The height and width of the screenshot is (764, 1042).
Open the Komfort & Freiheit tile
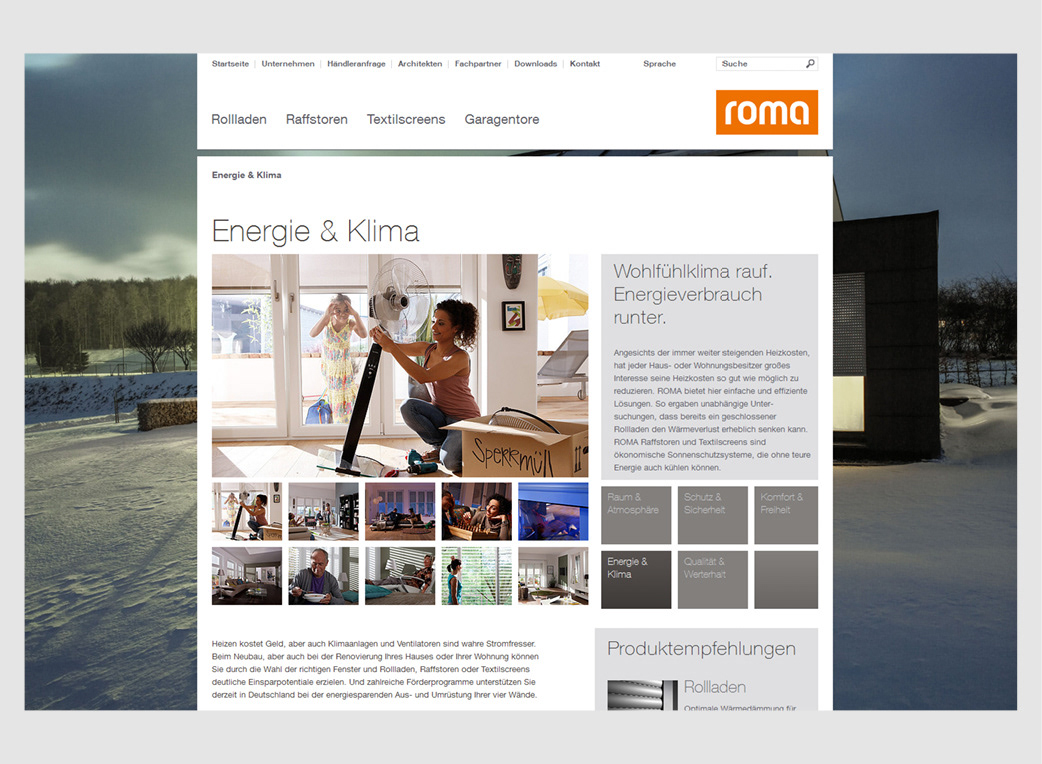pos(786,515)
